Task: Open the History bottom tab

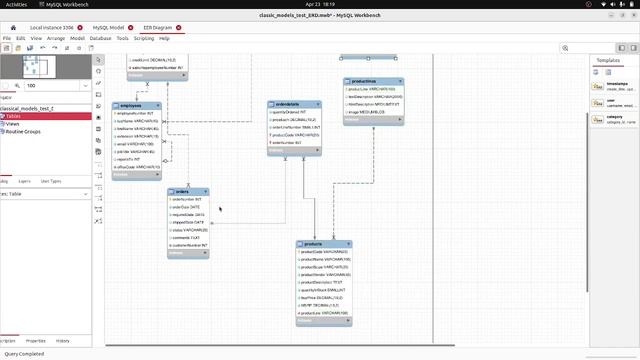Action: tap(62, 341)
